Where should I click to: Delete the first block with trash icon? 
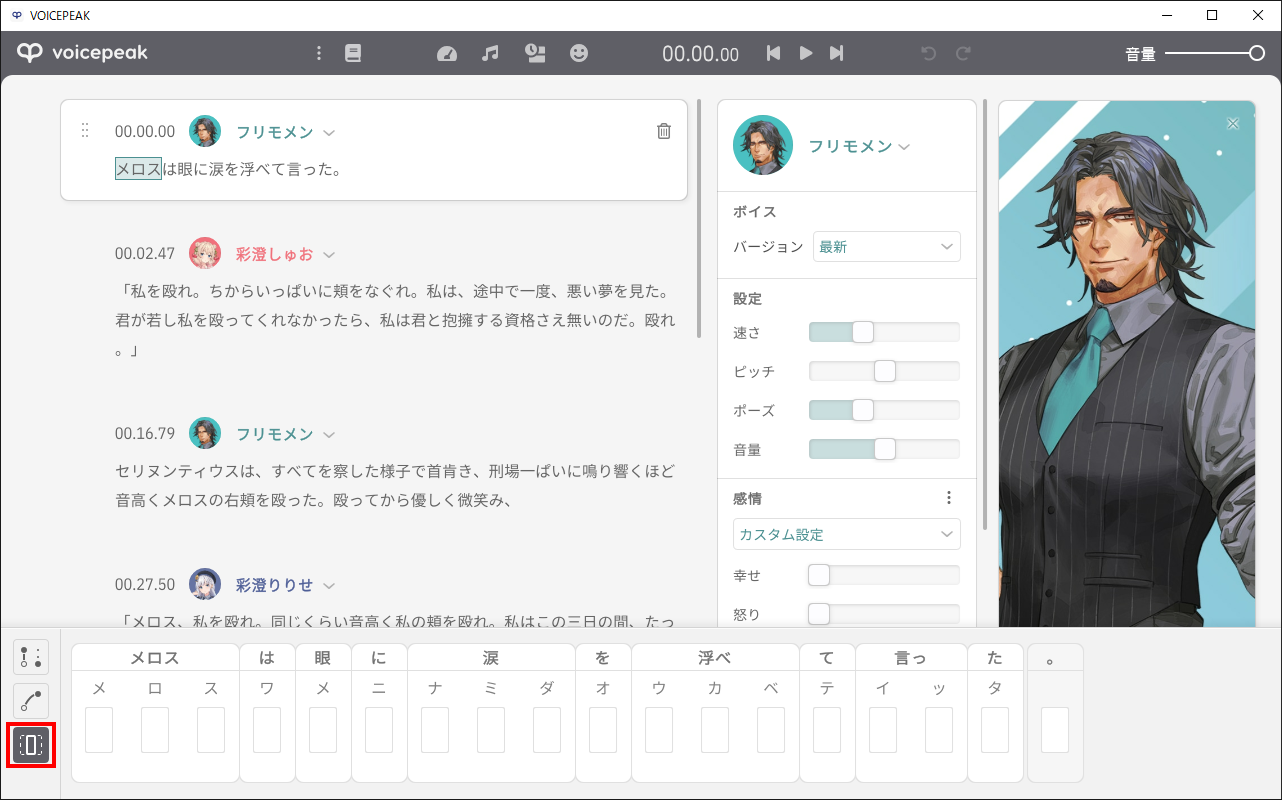click(x=664, y=131)
